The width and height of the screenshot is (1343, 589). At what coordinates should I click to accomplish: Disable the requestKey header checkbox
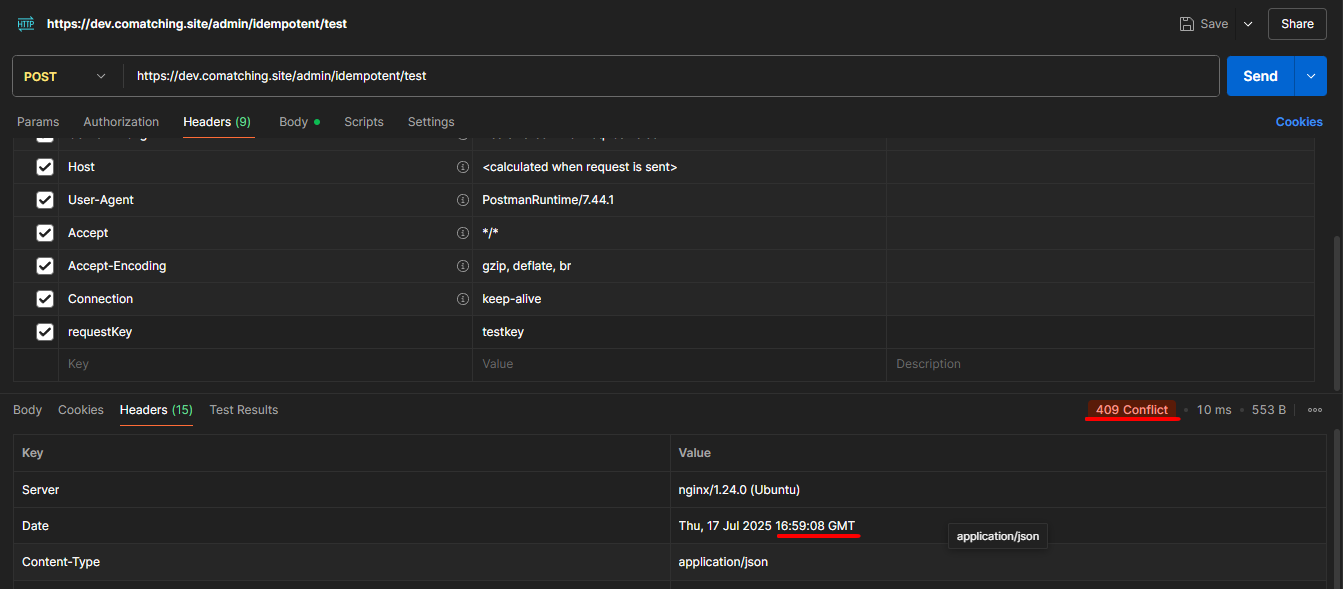(x=45, y=332)
